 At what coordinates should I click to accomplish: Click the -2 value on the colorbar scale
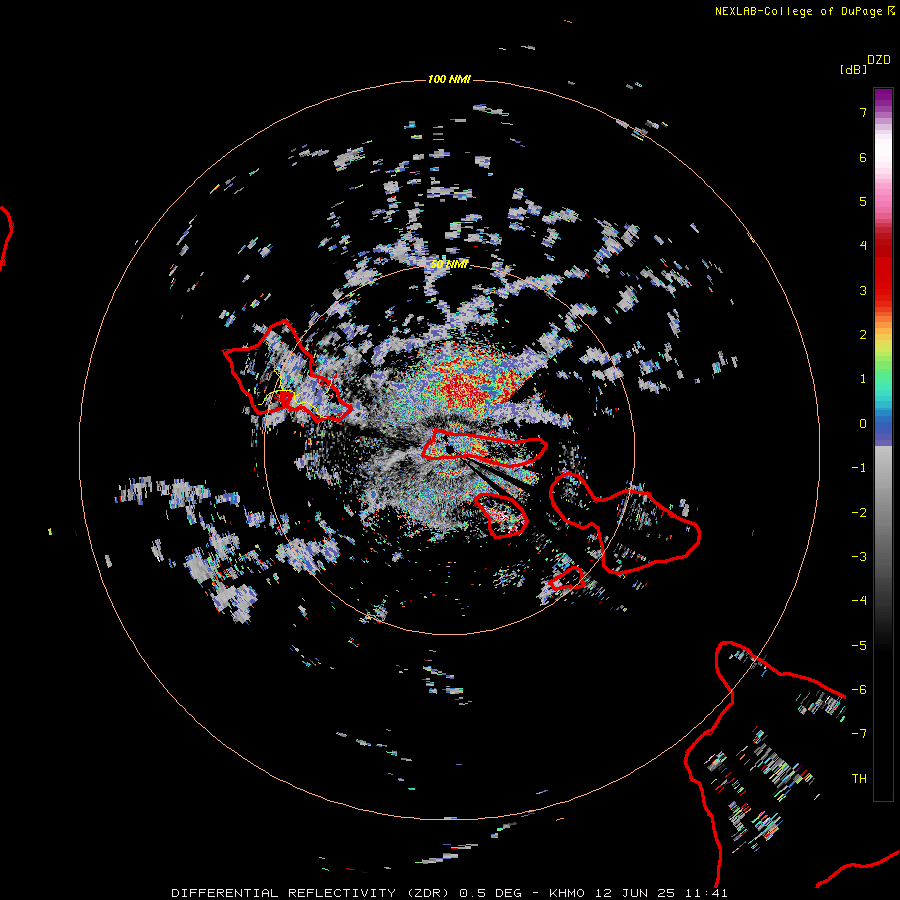coord(859,513)
